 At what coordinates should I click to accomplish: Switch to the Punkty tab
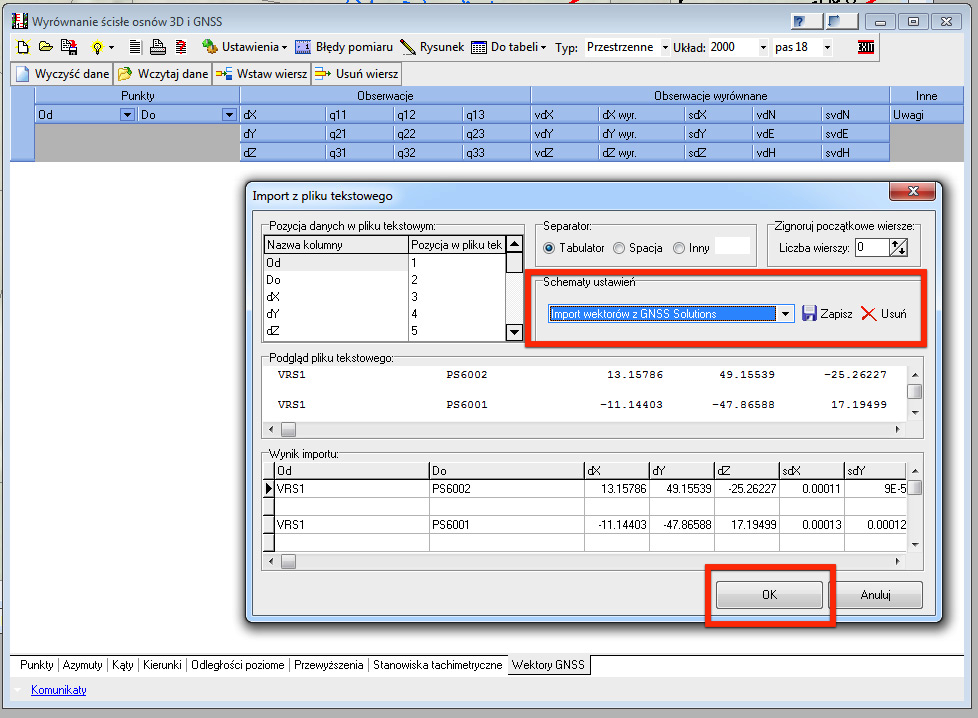click(37, 665)
